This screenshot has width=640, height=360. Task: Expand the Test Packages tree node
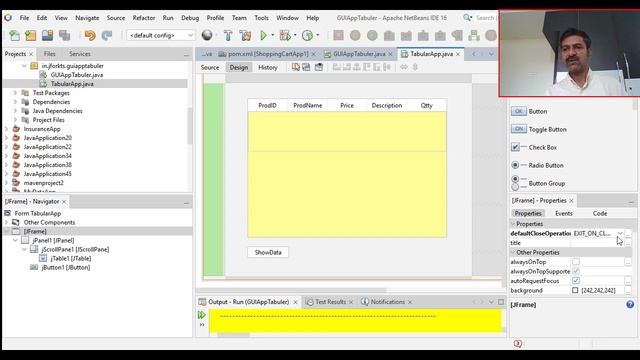(15, 93)
